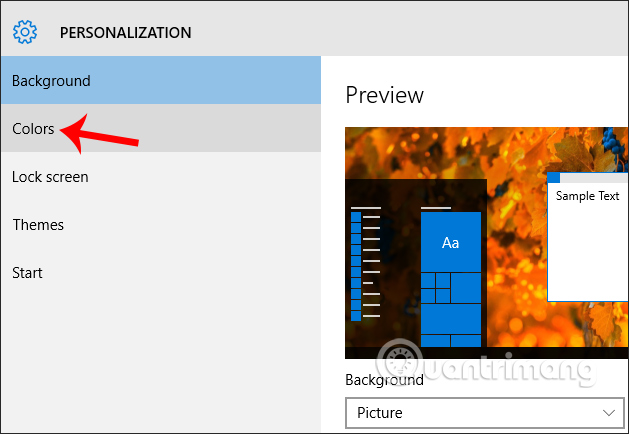Click the top blue square in preview start list
Viewport: 629px width, 434px height.
[x=356, y=214]
